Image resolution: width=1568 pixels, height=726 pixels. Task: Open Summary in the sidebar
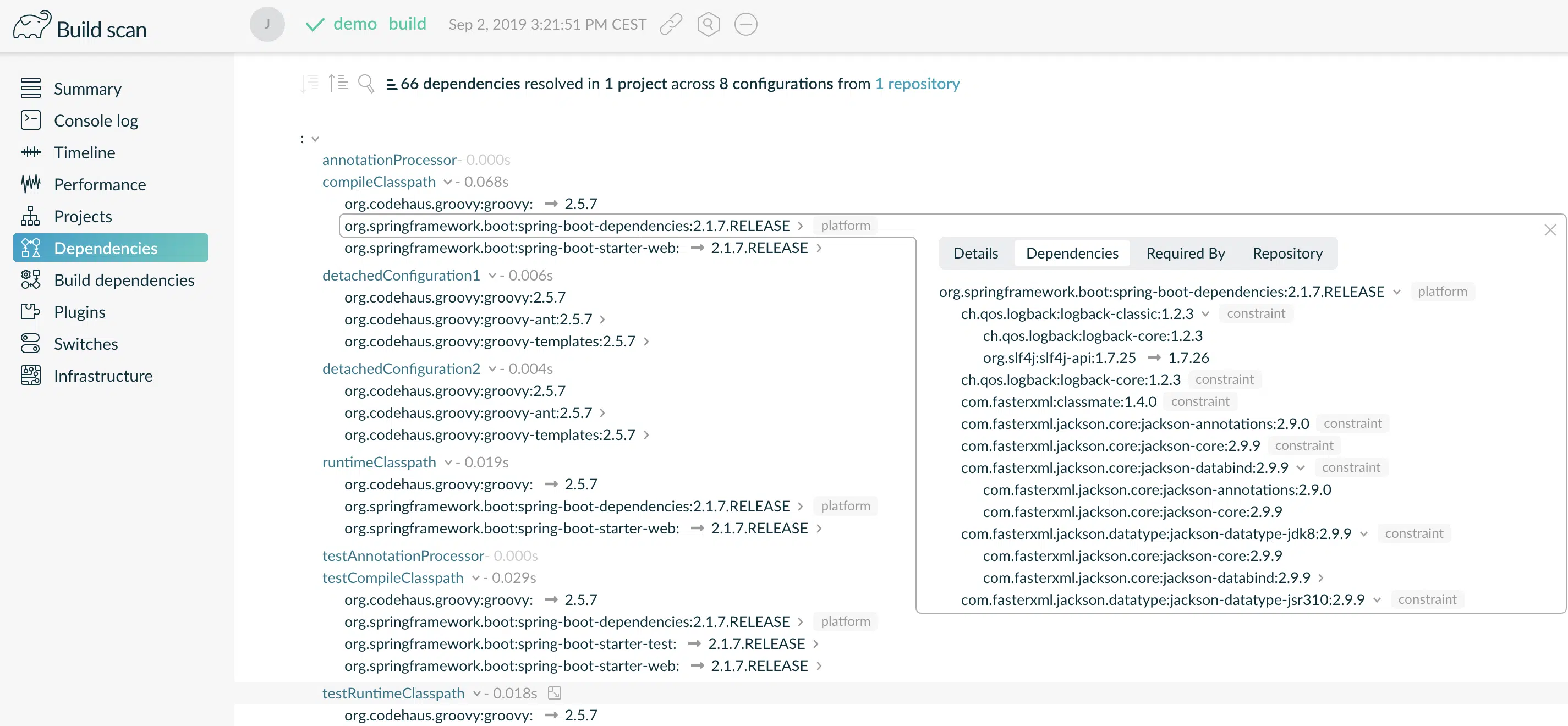pos(87,88)
